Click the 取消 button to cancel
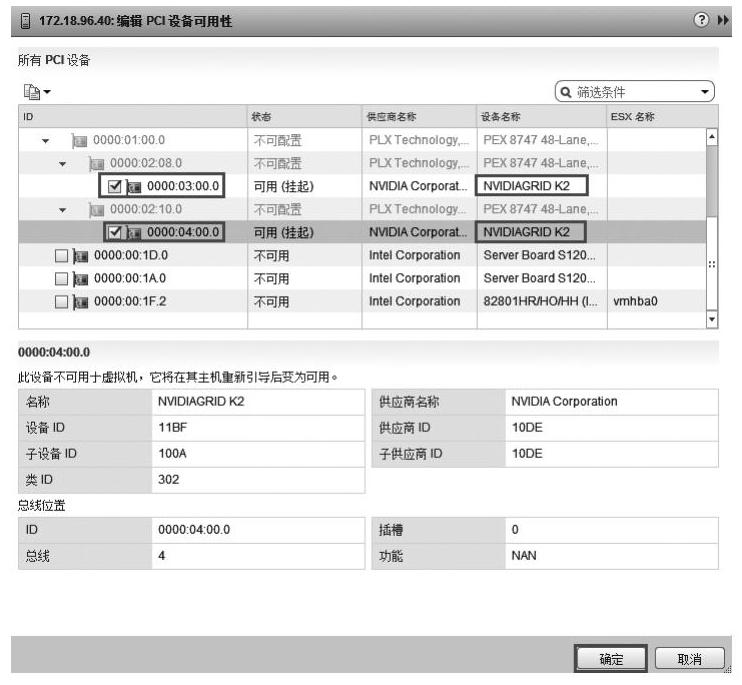742x685 pixels. pyautogui.click(x=689, y=660)
